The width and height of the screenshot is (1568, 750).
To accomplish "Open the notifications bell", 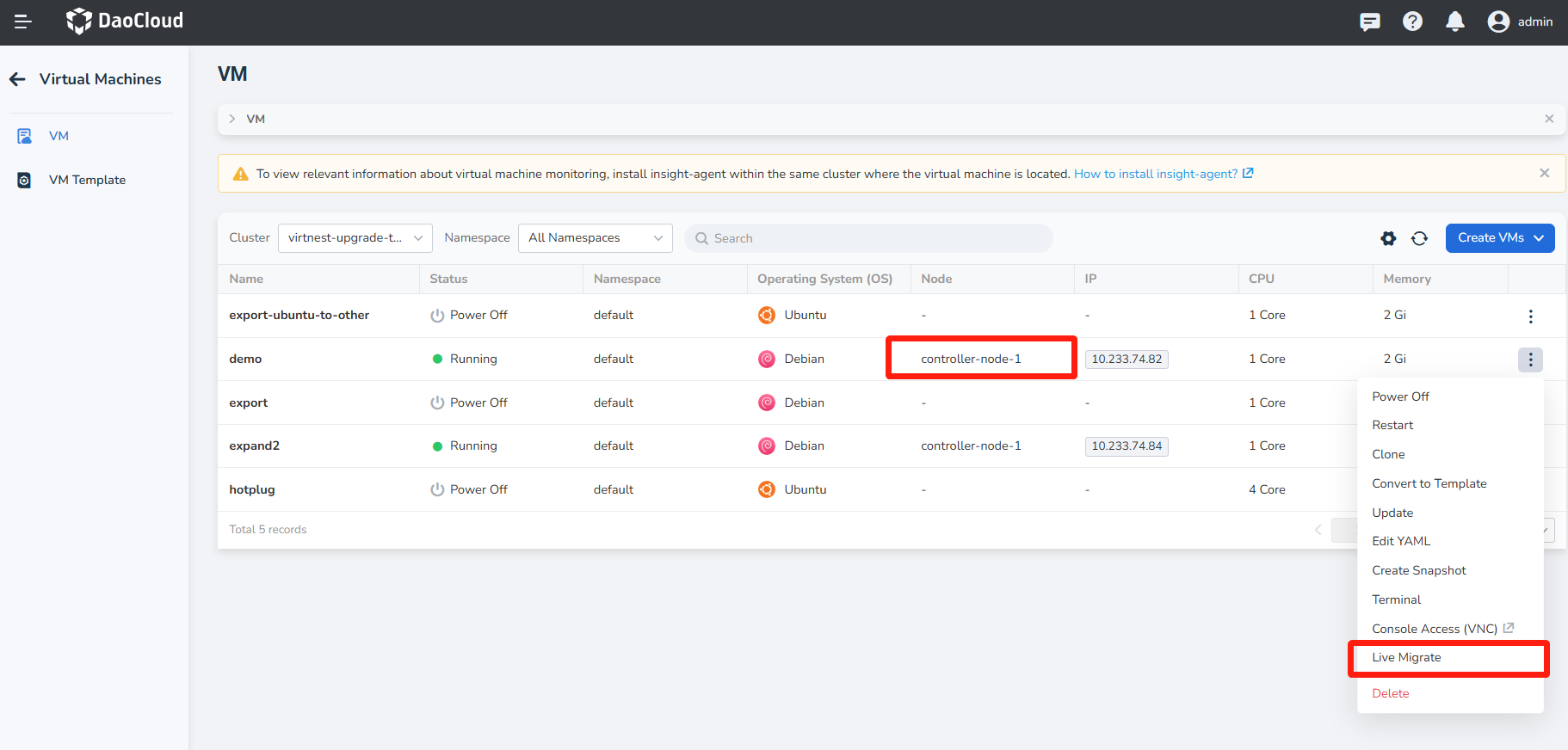I will click(x=1454, y=22).
